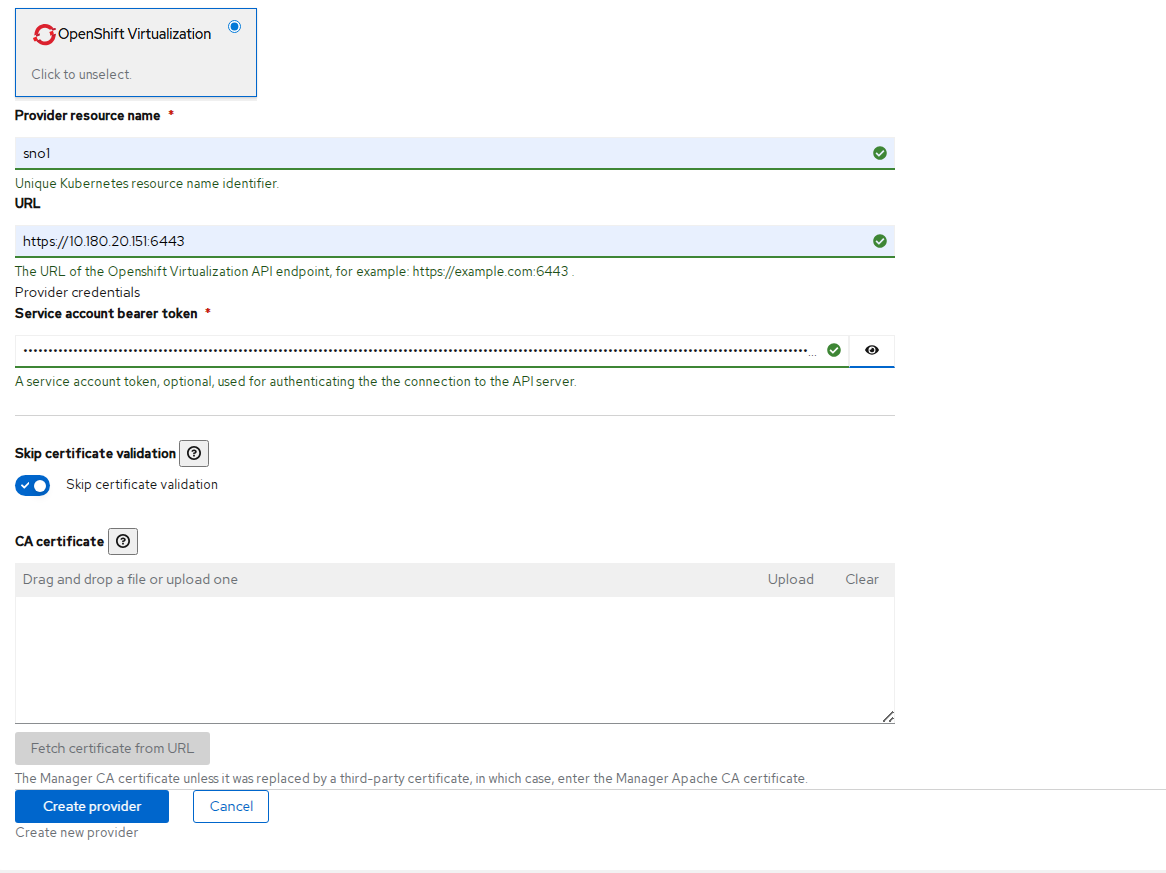Viewport: 1166px width, 873px height.
Task: Click green checkmark in URL field
Action: (x=880, y=241)
